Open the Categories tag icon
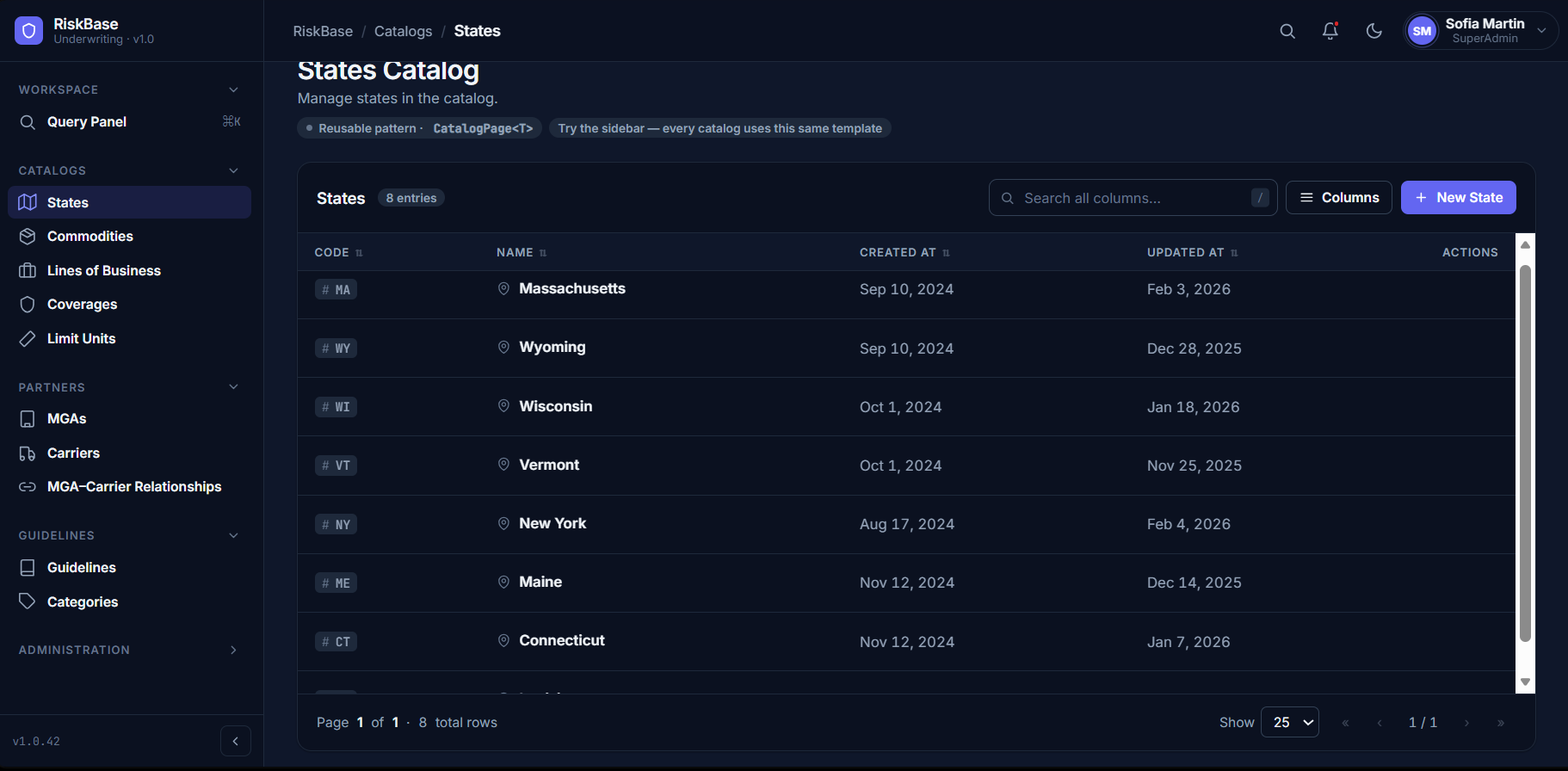The height and width of the screenshot is (771, 1568). click(x=28, y=601)
